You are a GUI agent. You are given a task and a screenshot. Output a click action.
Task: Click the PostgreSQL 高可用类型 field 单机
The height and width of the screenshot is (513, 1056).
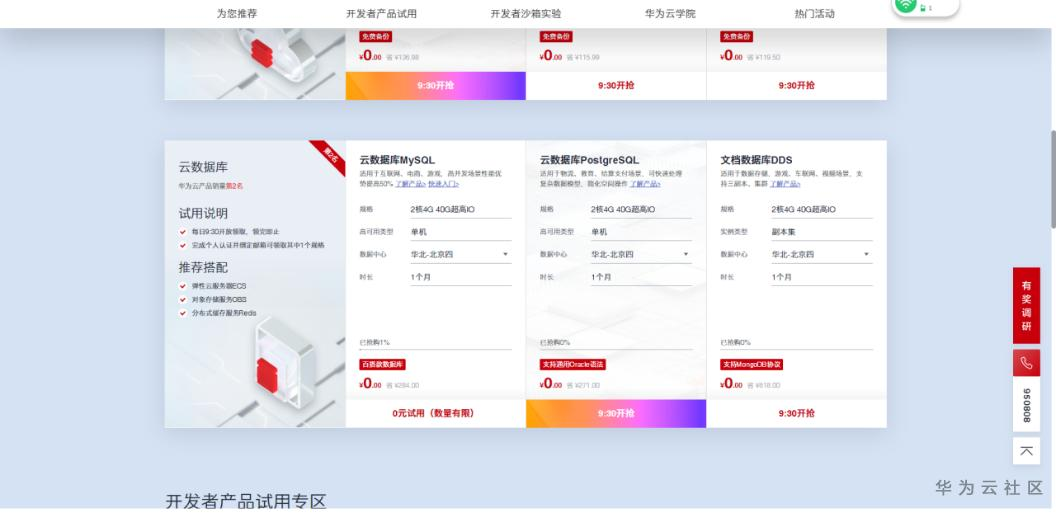(x=641, y=232)
